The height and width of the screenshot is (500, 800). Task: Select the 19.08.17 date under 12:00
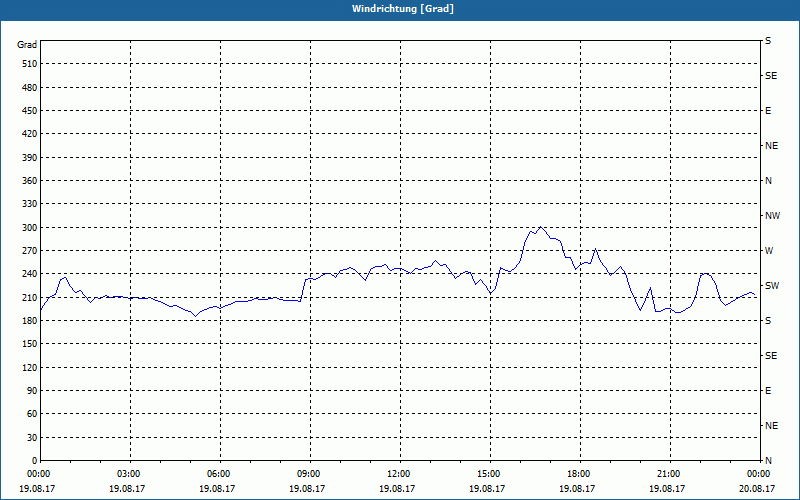397,488
